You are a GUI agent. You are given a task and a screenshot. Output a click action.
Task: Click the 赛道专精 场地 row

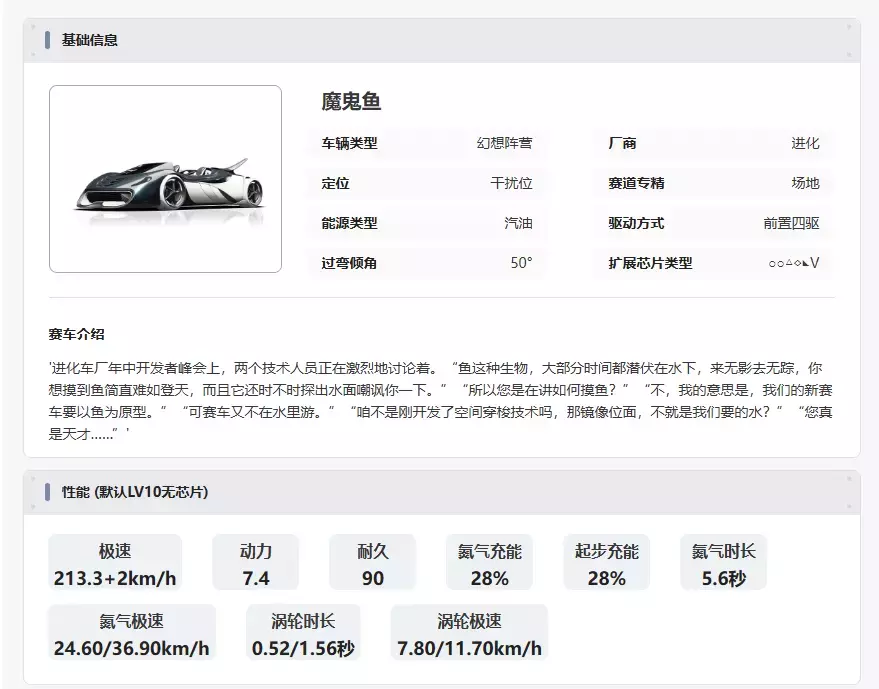(713, 183)
